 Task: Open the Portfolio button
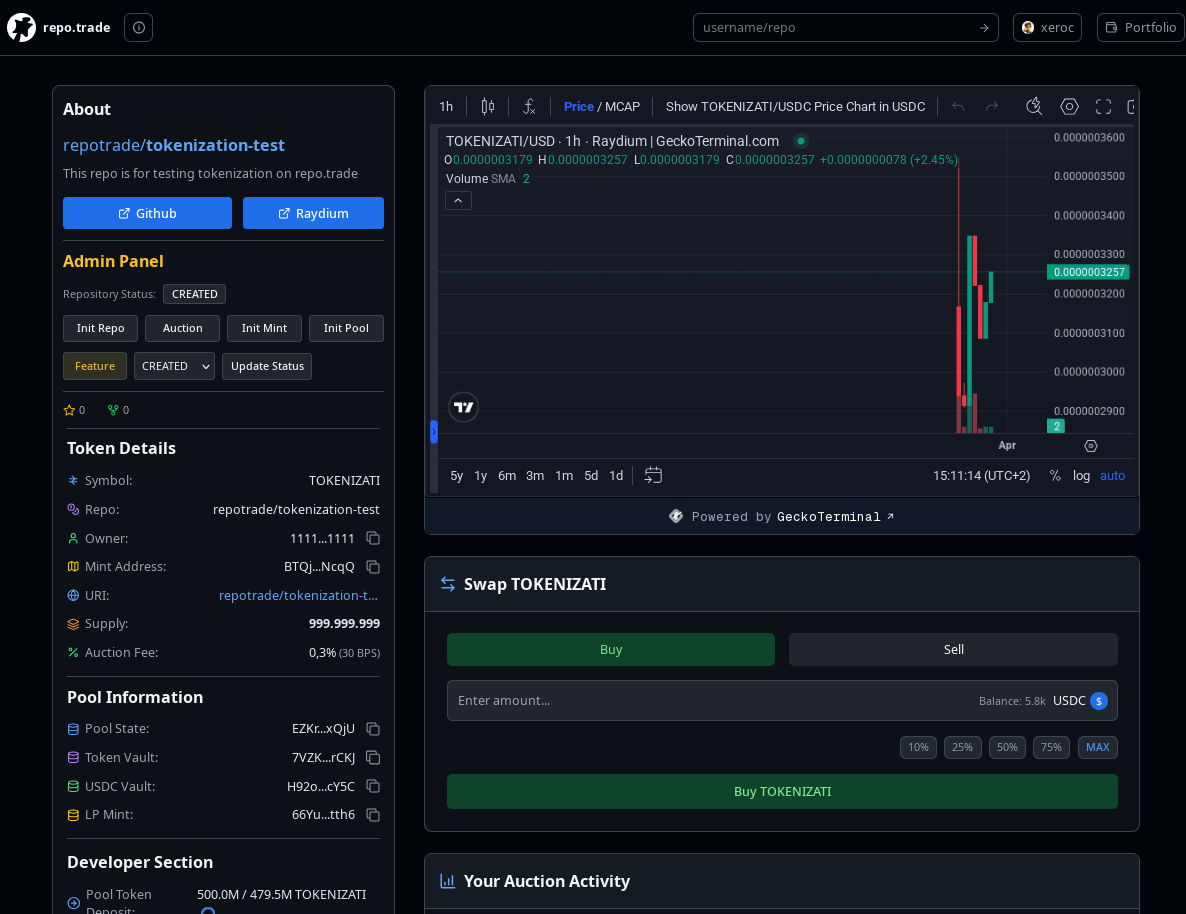point(1141,28)
